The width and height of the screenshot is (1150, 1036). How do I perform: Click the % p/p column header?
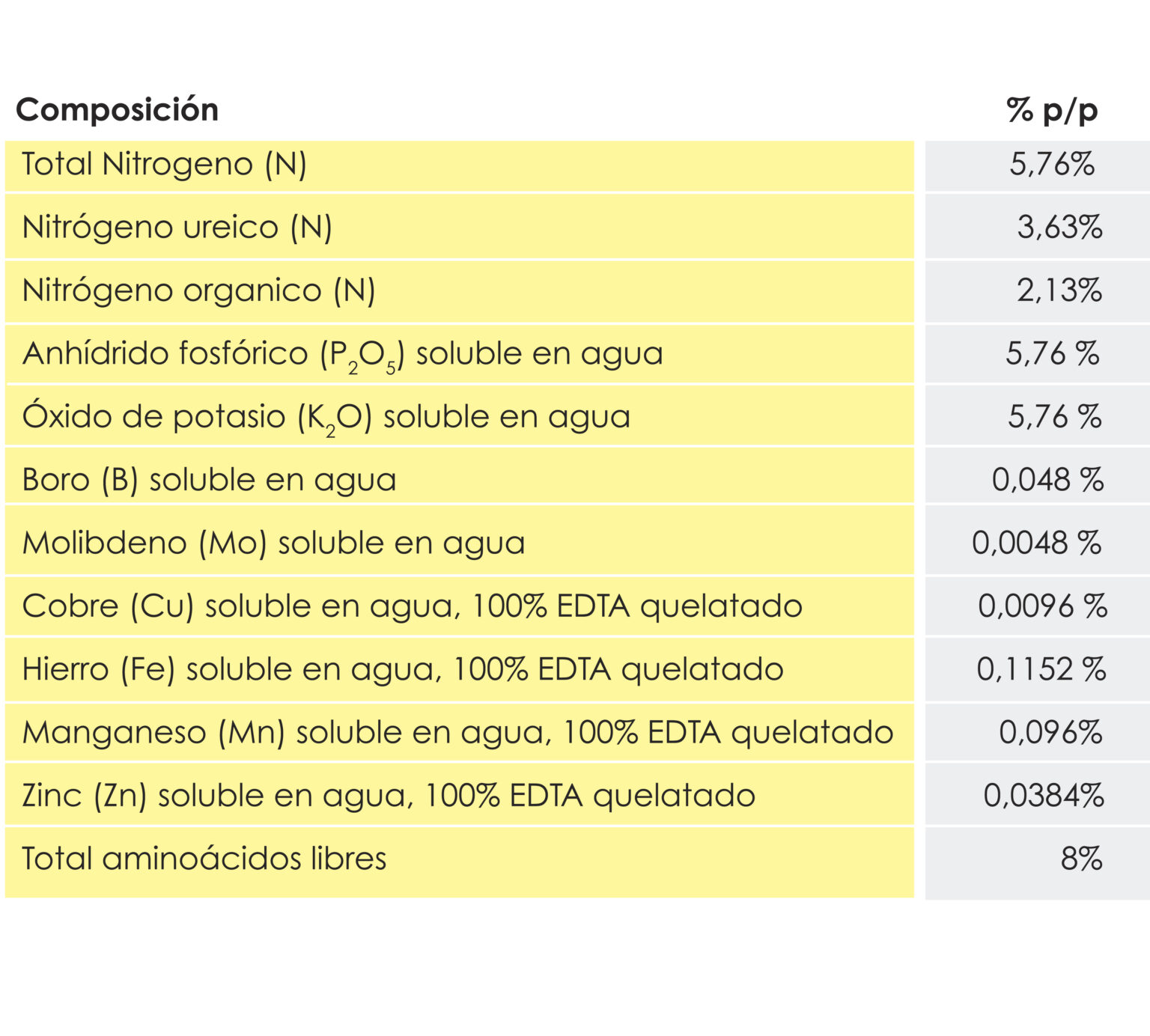[1052, 110]
